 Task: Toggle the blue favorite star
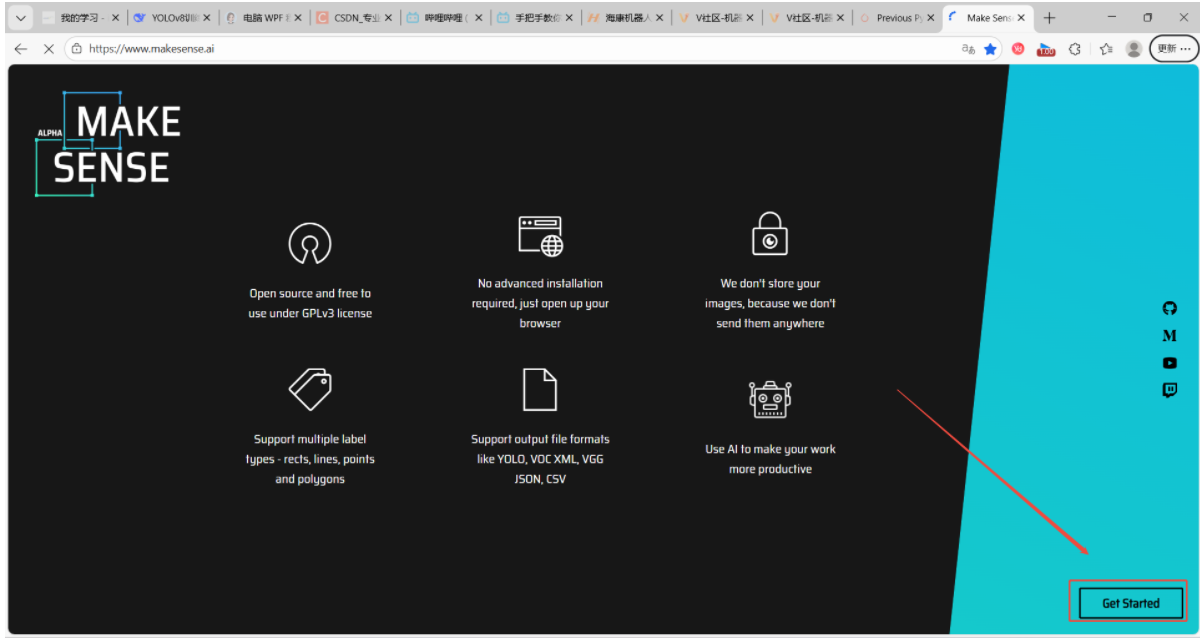(x=991, y=48)
